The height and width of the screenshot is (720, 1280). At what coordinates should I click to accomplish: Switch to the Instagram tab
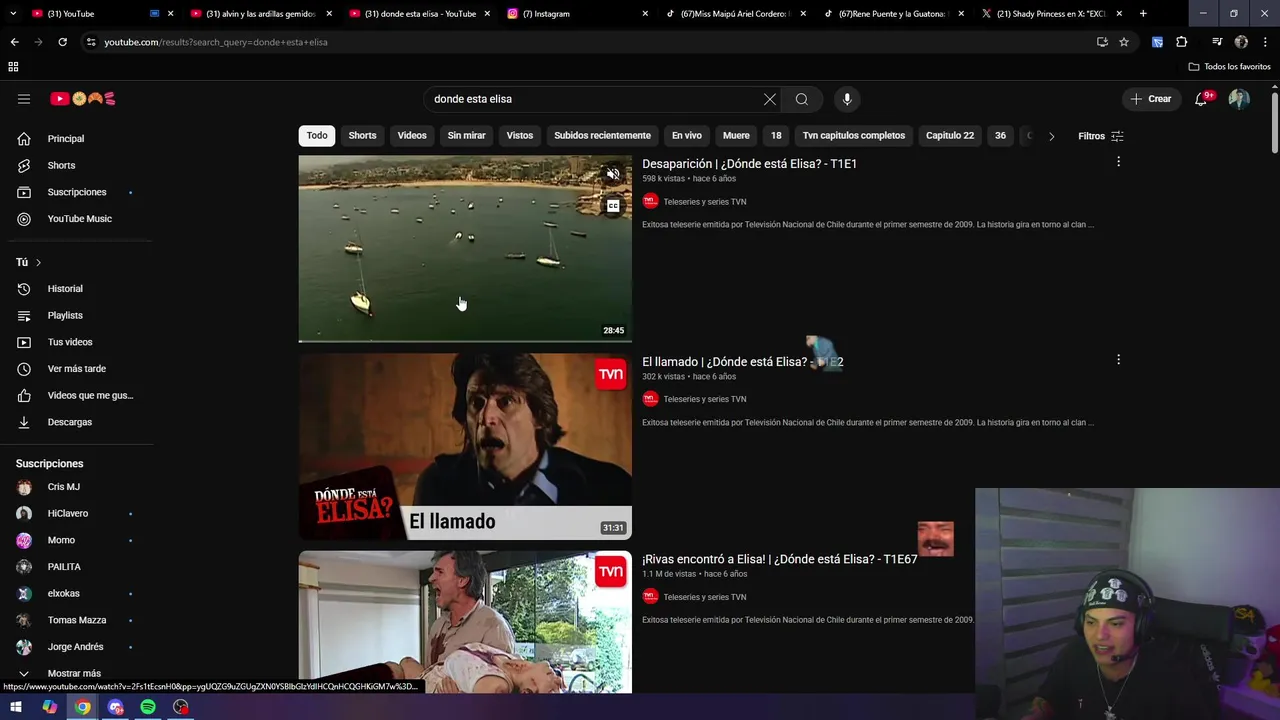[577, 14]
